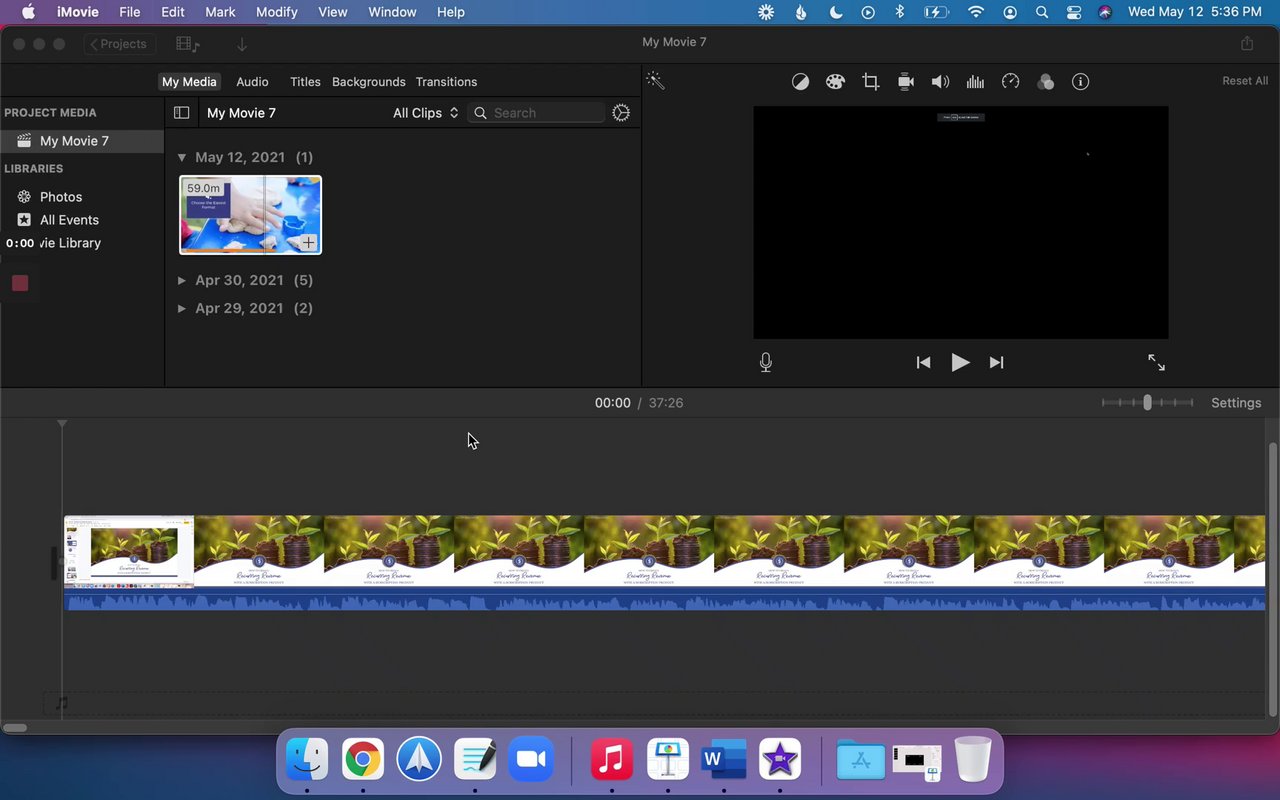This screenshot has width=1280, height=800.
Task: Open the stabilization camera tool
Action: pos(906,82)
